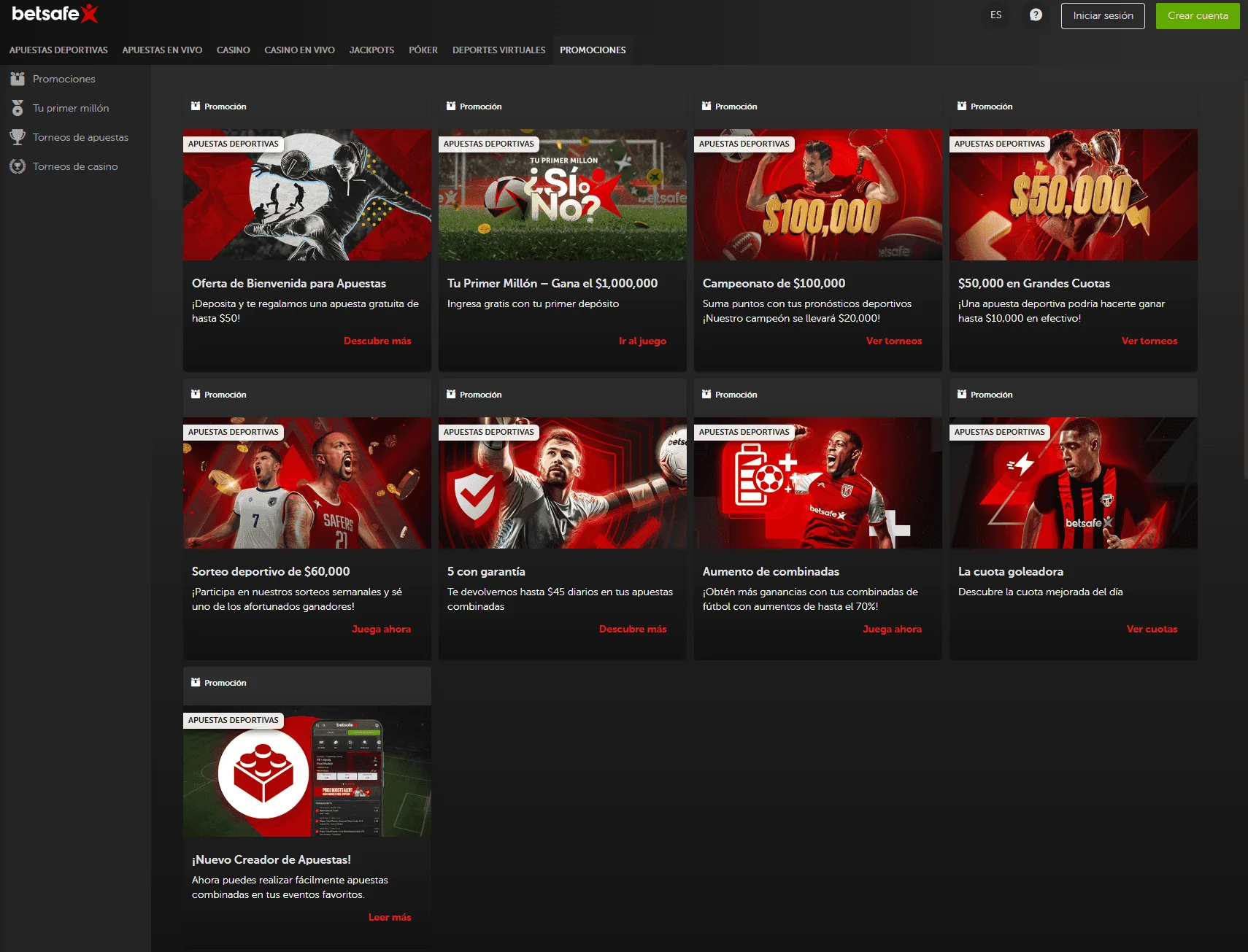Open the ES language selector
Screen dimensions: 1248x952
995,15
